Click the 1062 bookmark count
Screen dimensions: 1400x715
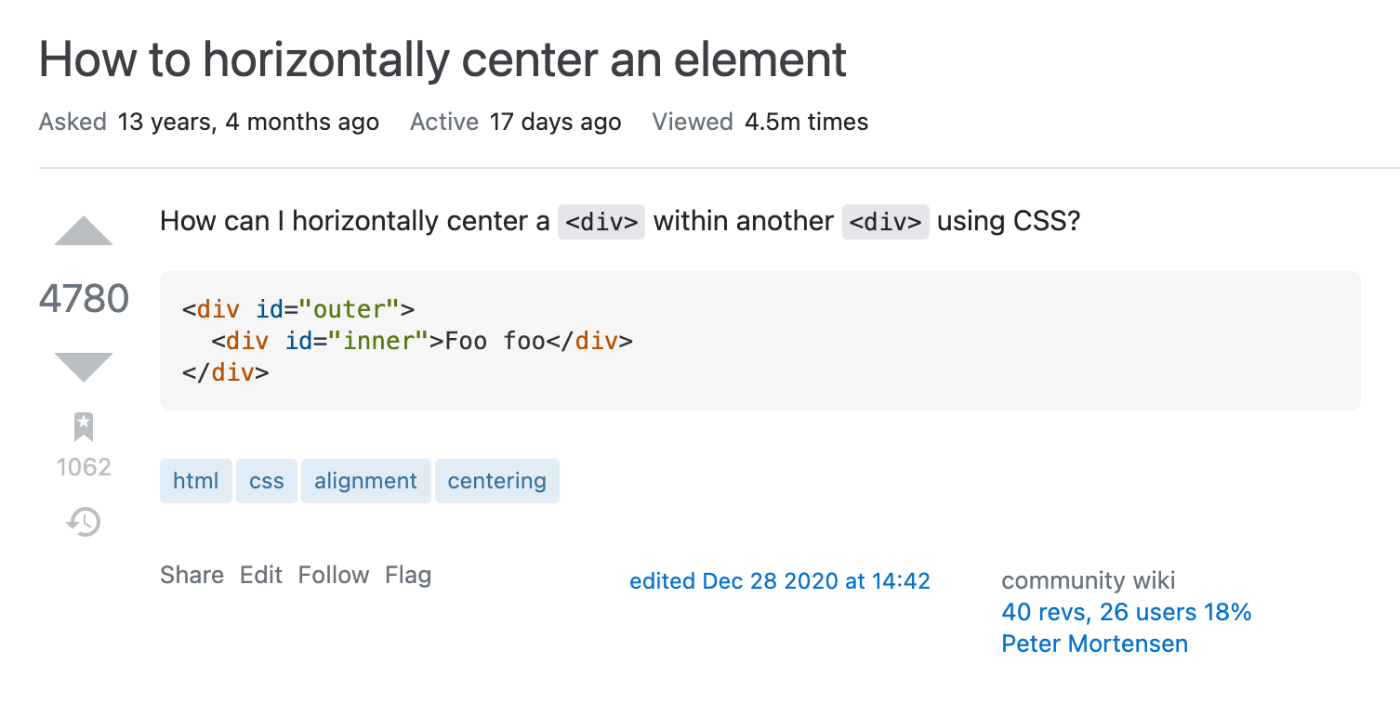[x=84, y=467]
